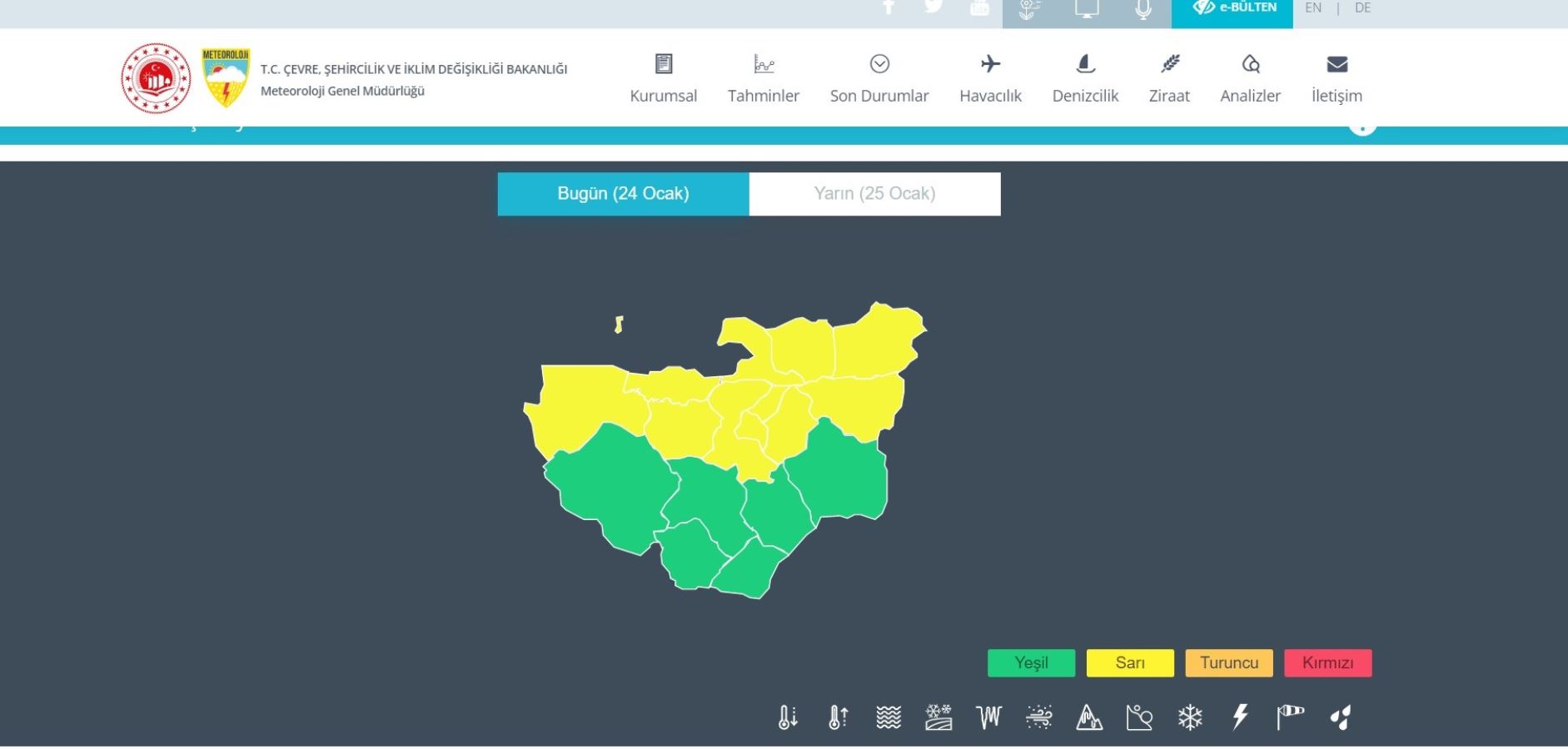Image resolution: width=1568 pixels, height=749 pixels.
Task: Click the Meteoroloji Genel Müdürlüğü shield logo
Action: click(x=226, y=77)
